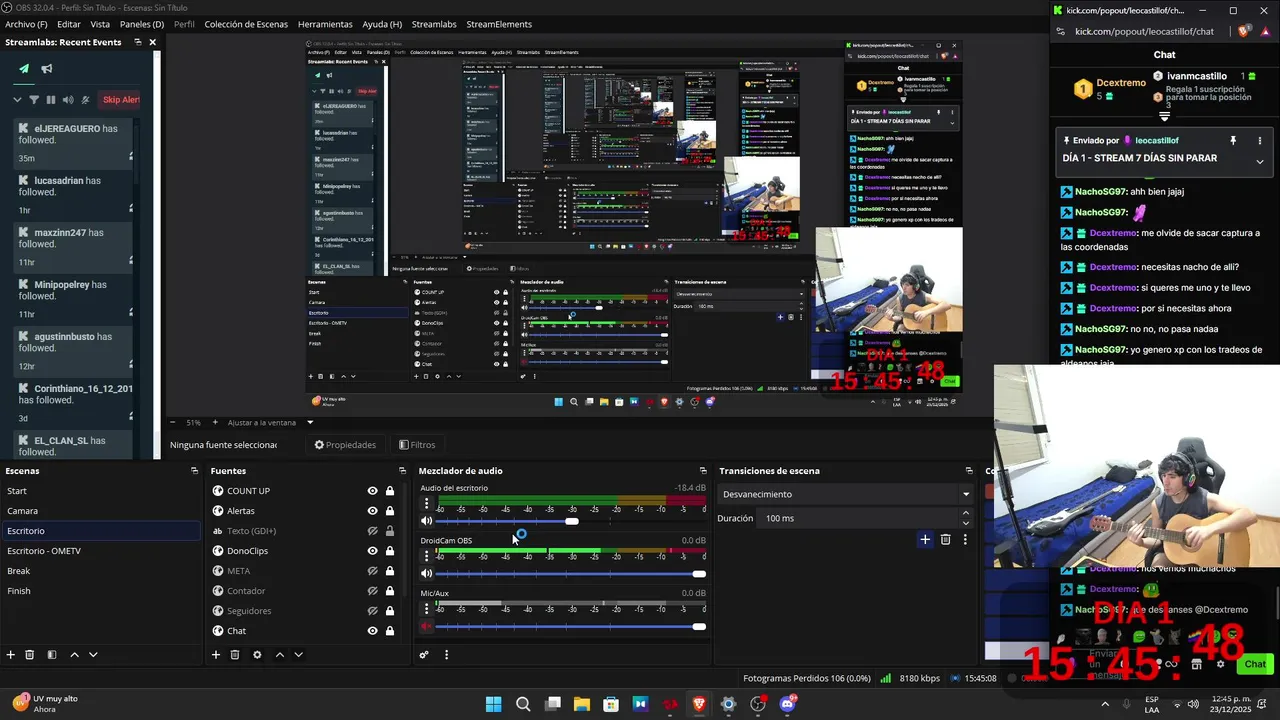The image size is (1280, 720).
Task: Move selected source up in Fuentes
Action: coord(279,655)
